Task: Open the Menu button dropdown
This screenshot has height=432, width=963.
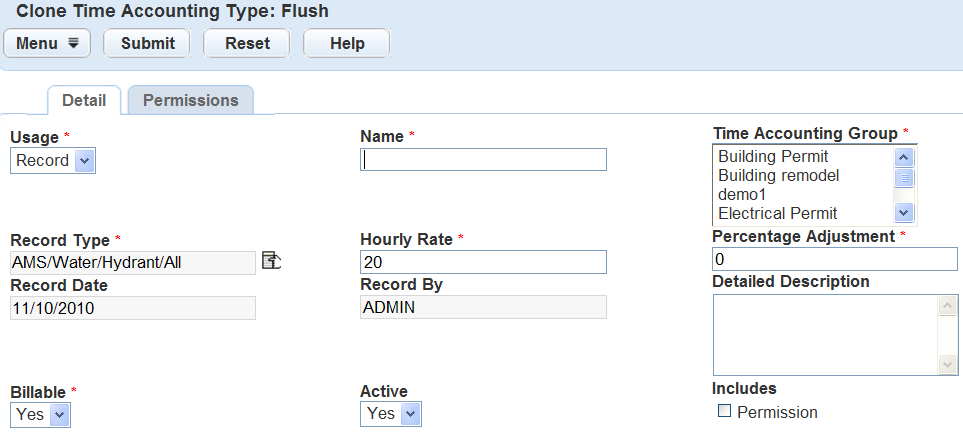Action: 47,43
